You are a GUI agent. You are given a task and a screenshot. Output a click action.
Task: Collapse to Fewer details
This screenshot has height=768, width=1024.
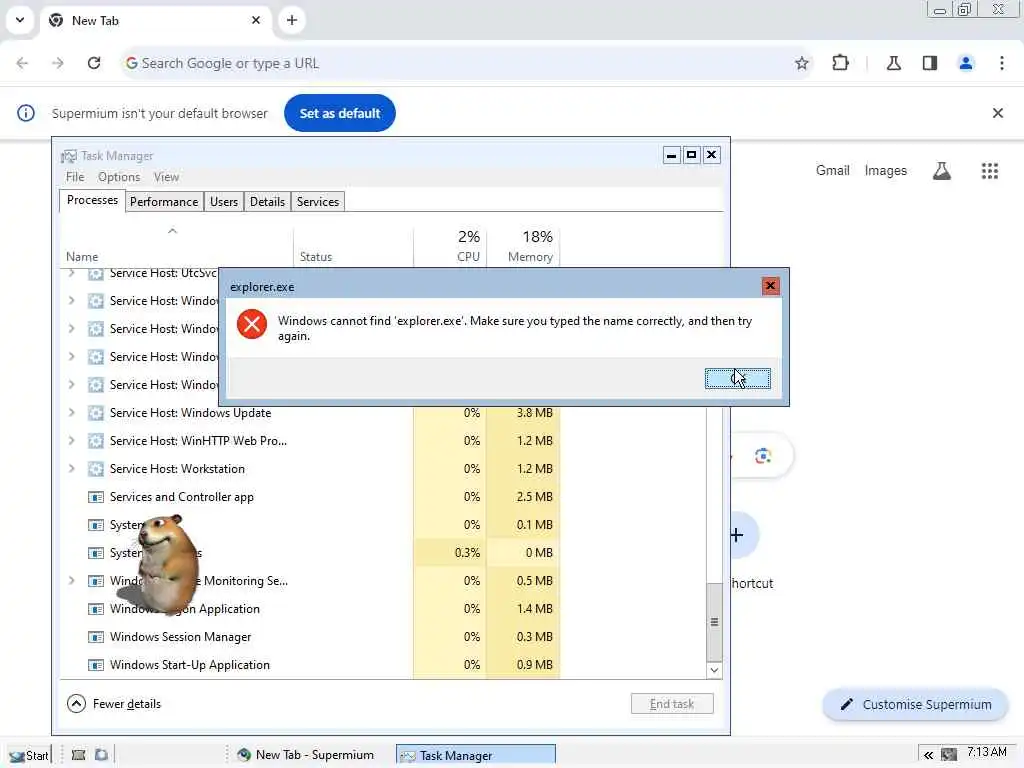(x=114, y=703)
